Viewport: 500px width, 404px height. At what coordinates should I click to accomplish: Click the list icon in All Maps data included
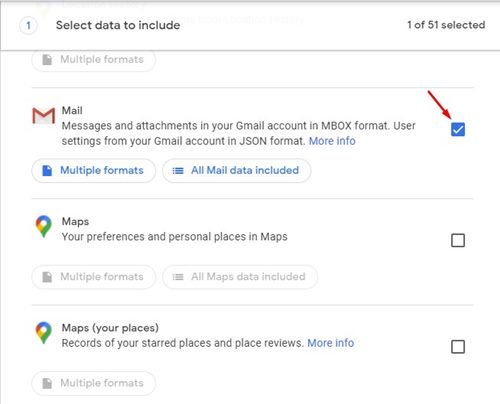click(x=178, y=277)
